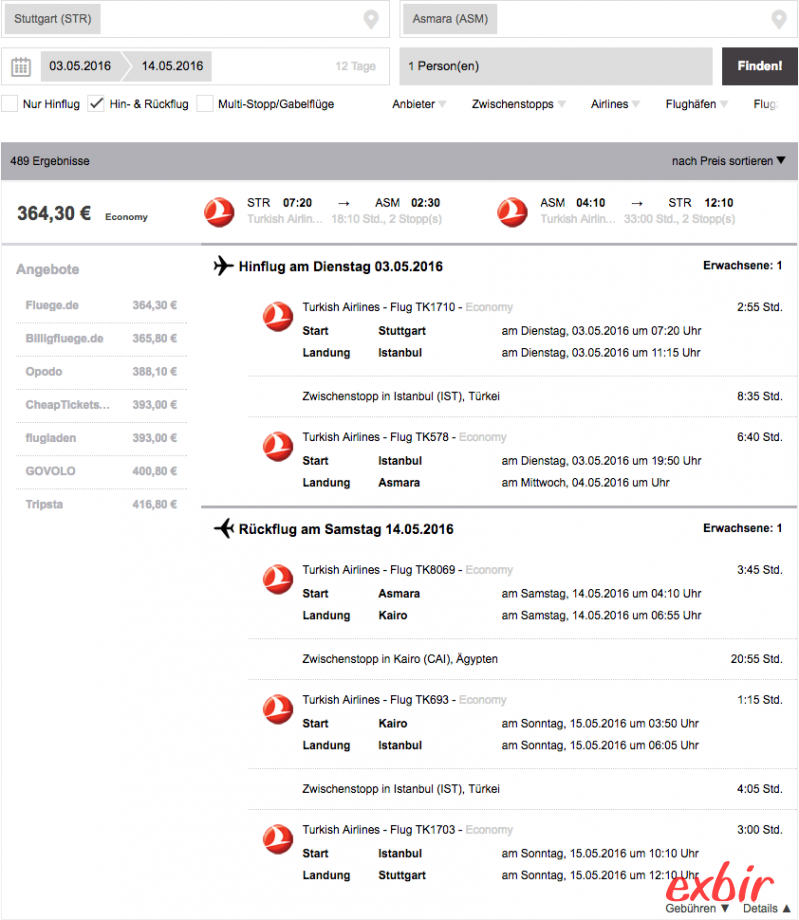The height and width of the screenshot is (920, 799).
Task: Click the airline logo beside flight TK1710
Action: [278, 317]
